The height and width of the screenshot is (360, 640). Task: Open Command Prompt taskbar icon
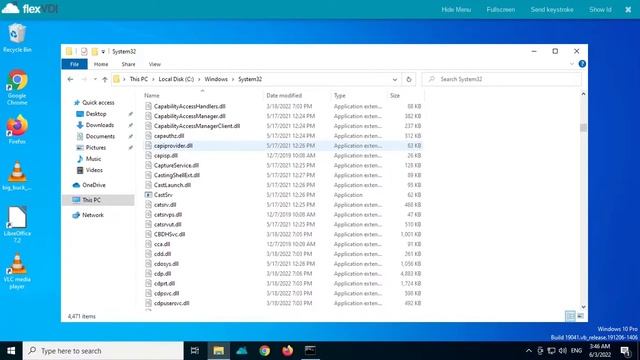click(310, 351)
